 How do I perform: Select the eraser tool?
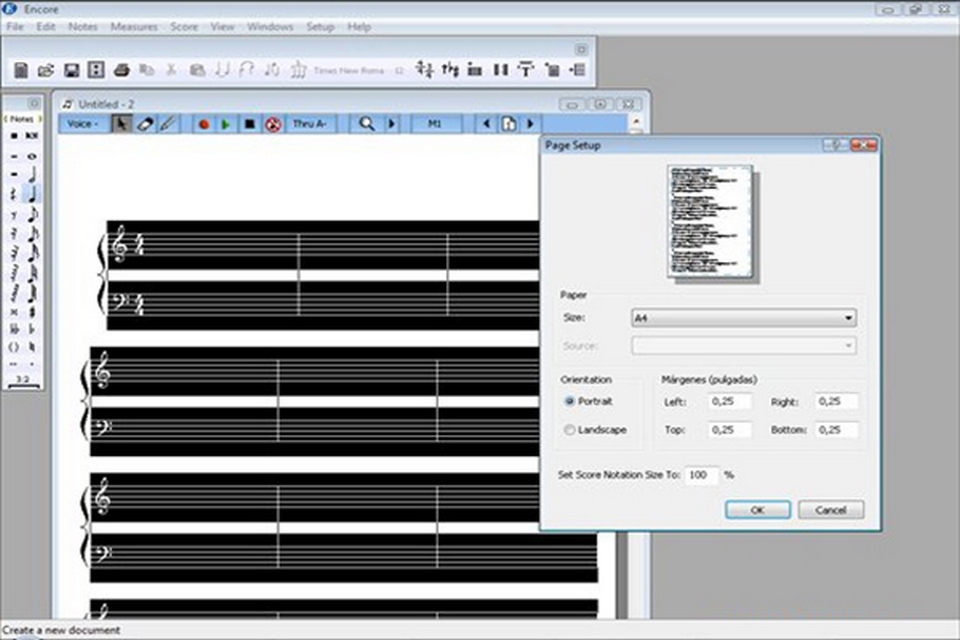(x=145, y=124)
